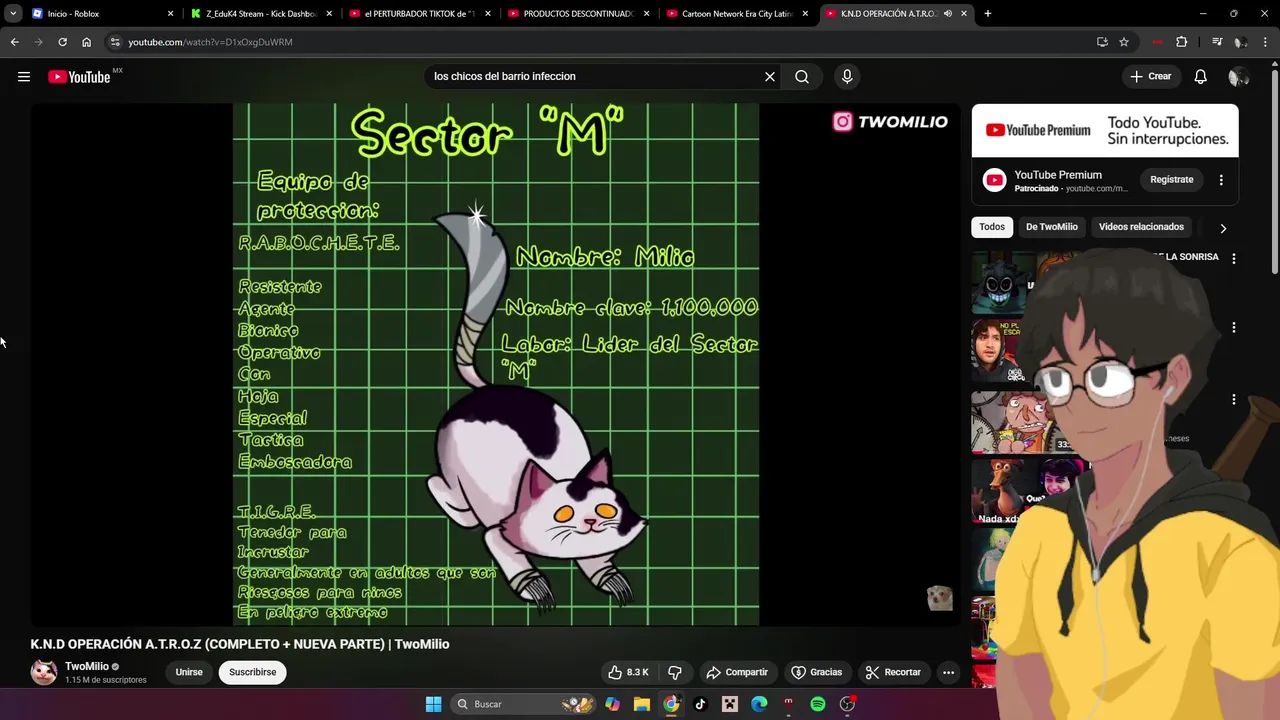View site information icon in address bar
This screenshot has height=720, width=1280.
tap(115, 42)
